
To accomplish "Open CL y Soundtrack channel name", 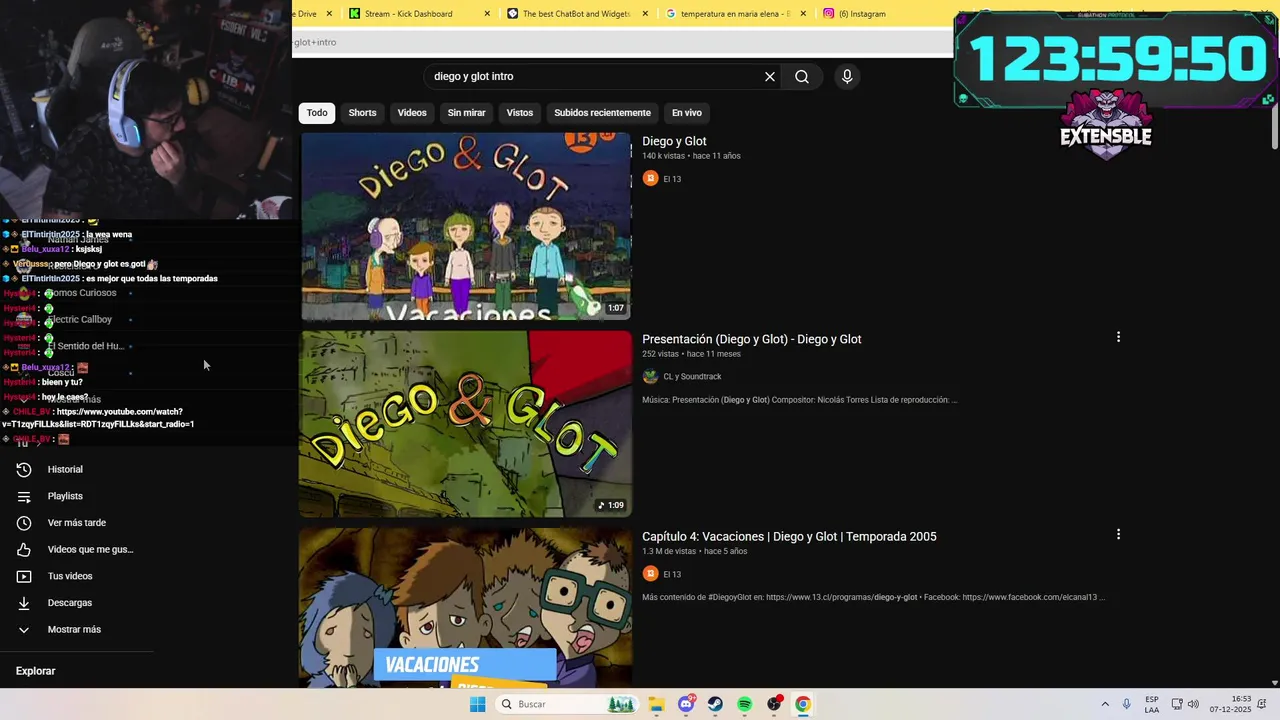I will pos(692,377).
